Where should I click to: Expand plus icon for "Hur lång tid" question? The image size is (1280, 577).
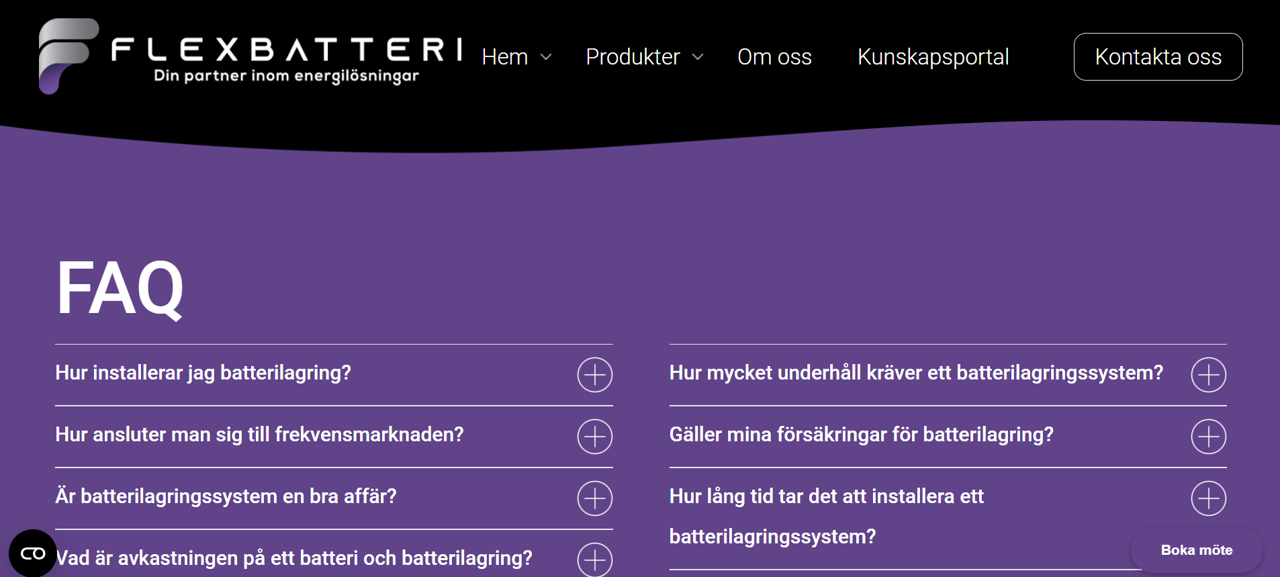1209,498
